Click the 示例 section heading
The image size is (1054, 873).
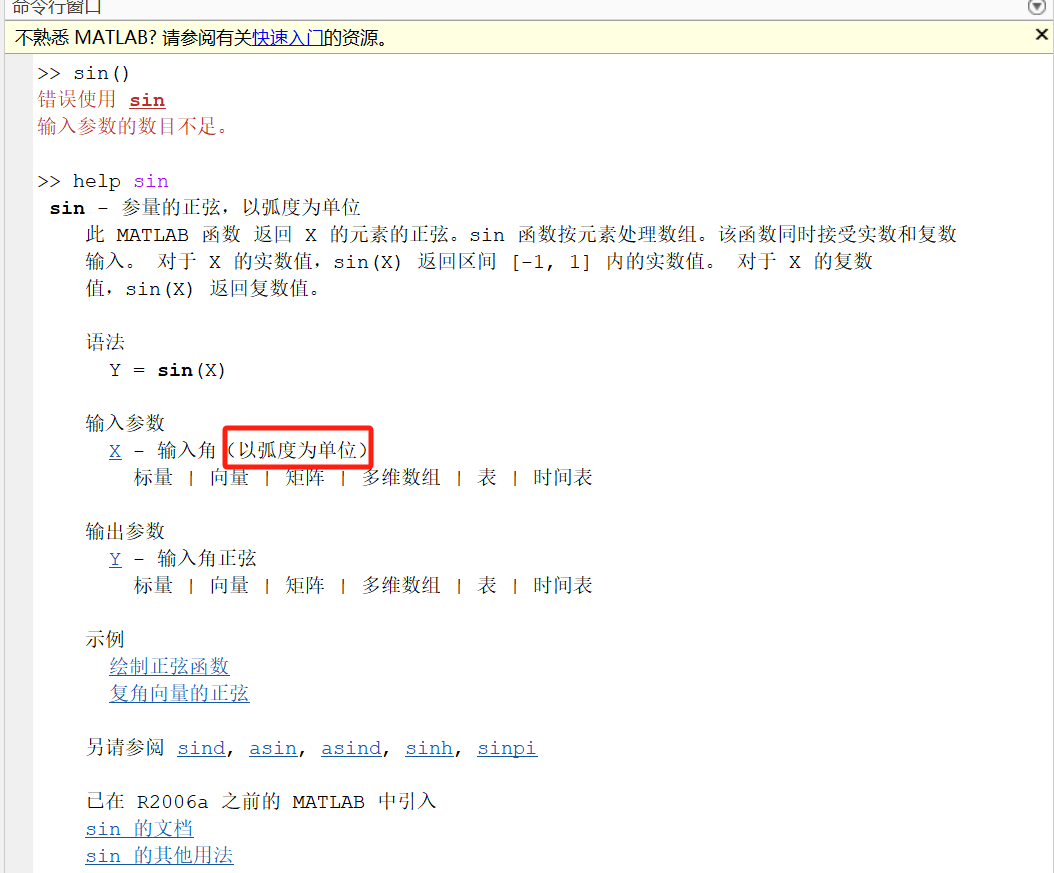105,639
